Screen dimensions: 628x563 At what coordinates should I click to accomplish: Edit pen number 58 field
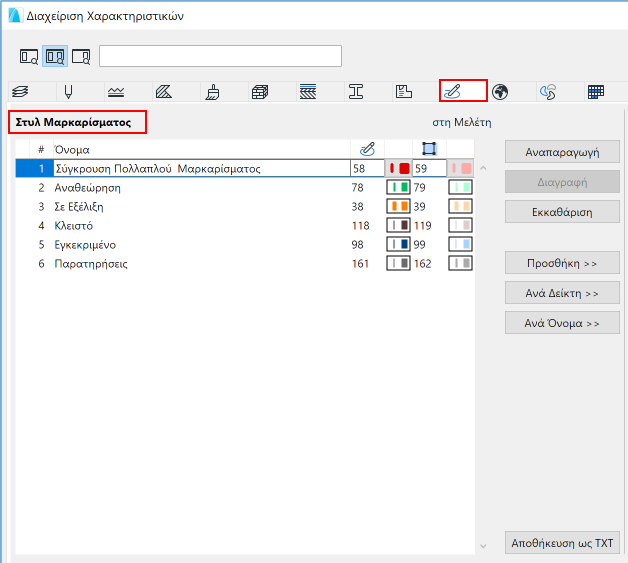[367, 168]
